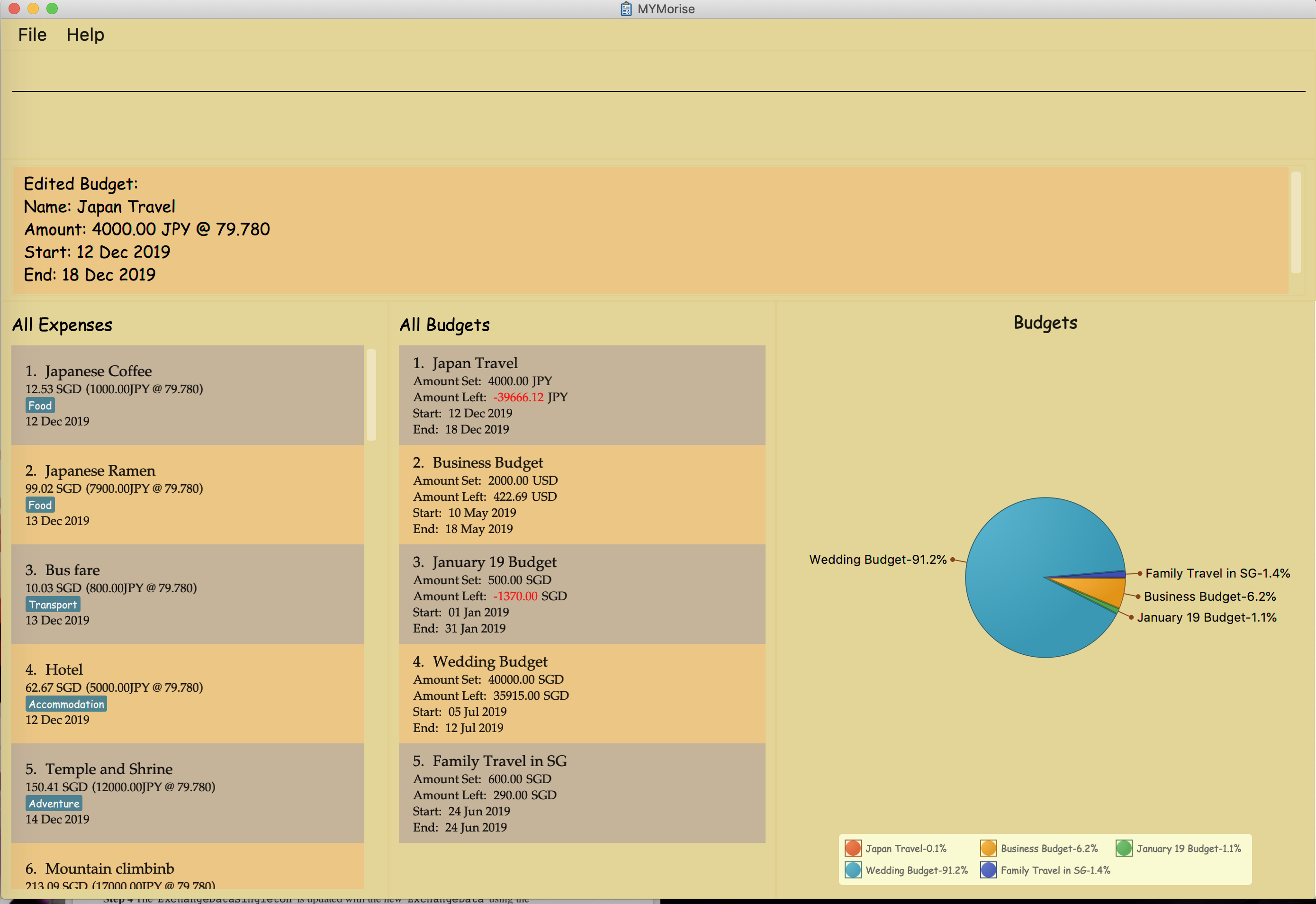Select the Bus fare expense card

(x=187, y=594)
